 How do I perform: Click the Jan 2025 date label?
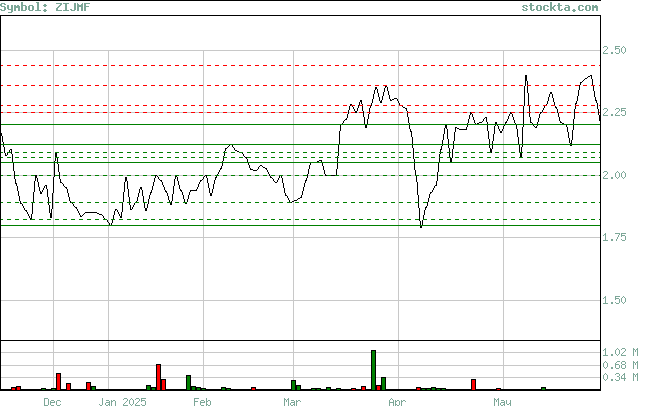click(x=122, y=402)
